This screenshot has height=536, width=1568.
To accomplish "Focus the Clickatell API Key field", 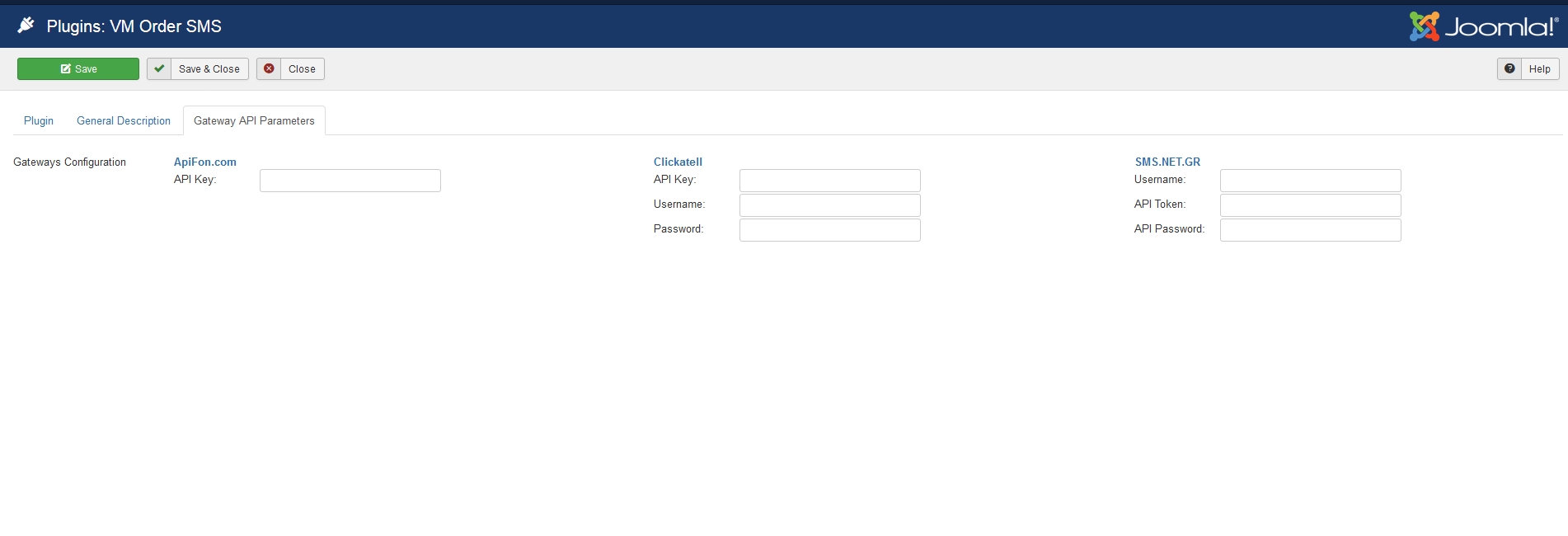I will pos(830,181).
